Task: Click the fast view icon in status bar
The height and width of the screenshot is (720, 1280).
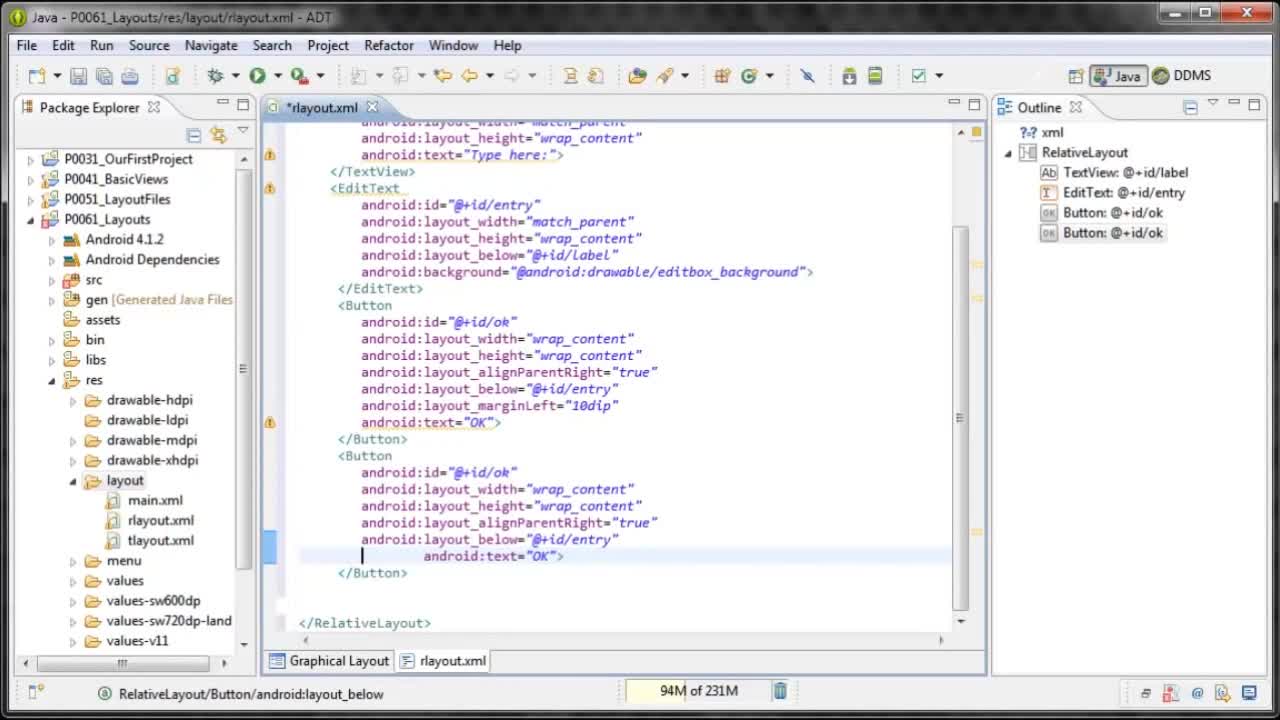Action: click(36, 691)
